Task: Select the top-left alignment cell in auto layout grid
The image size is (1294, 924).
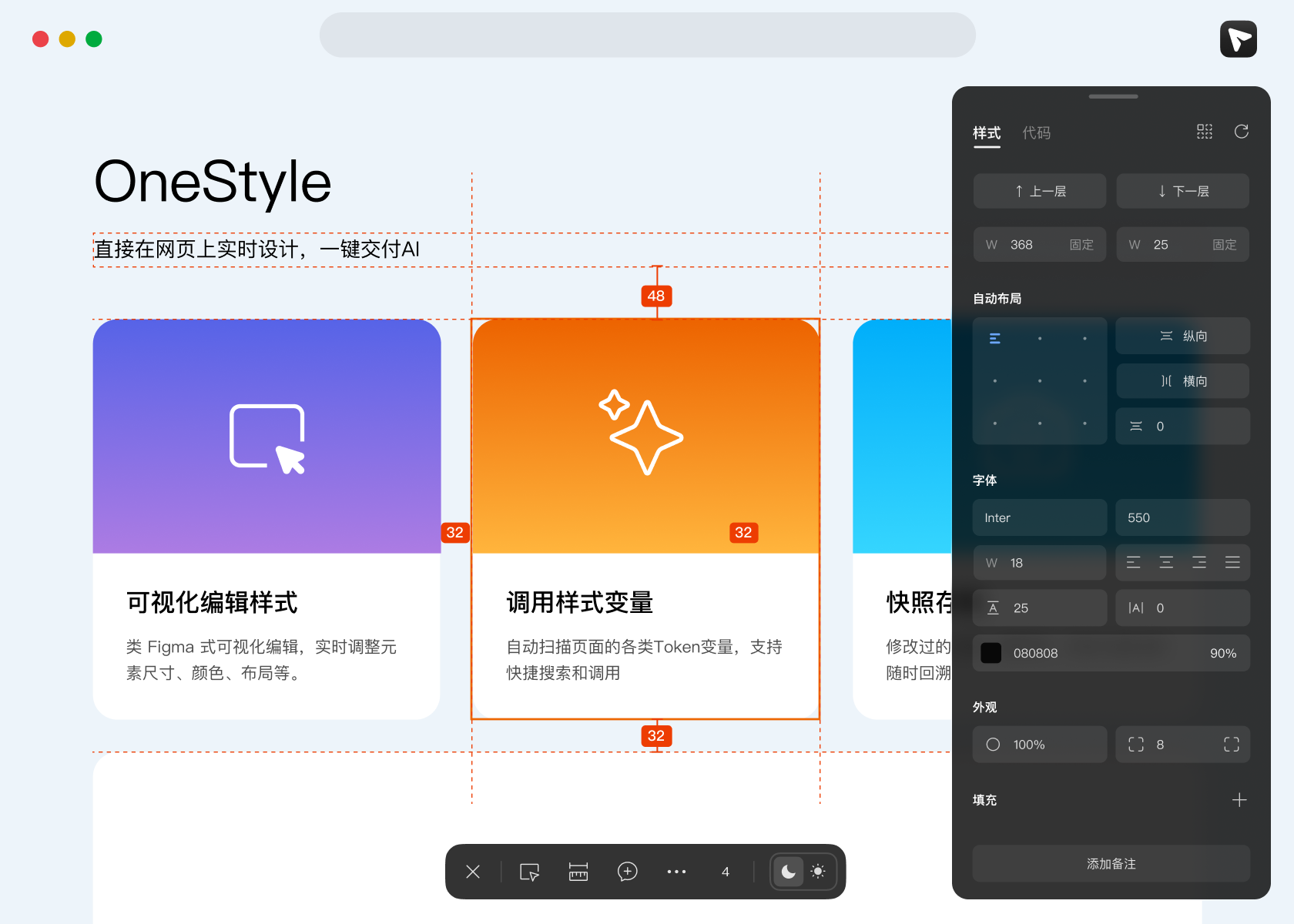Action: coord(995,338)
